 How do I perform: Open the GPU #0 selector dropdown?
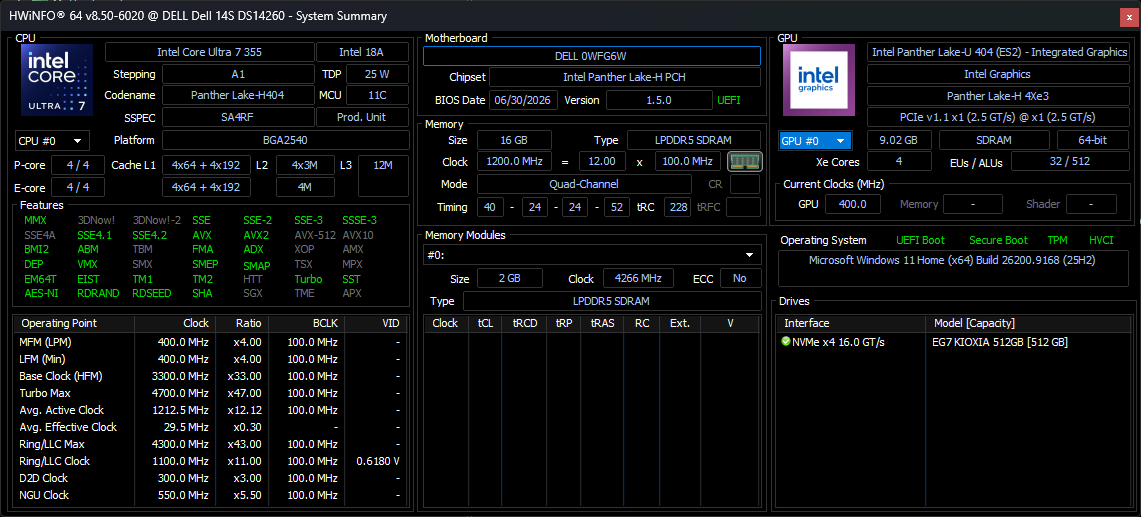click(x=815, y=141)
